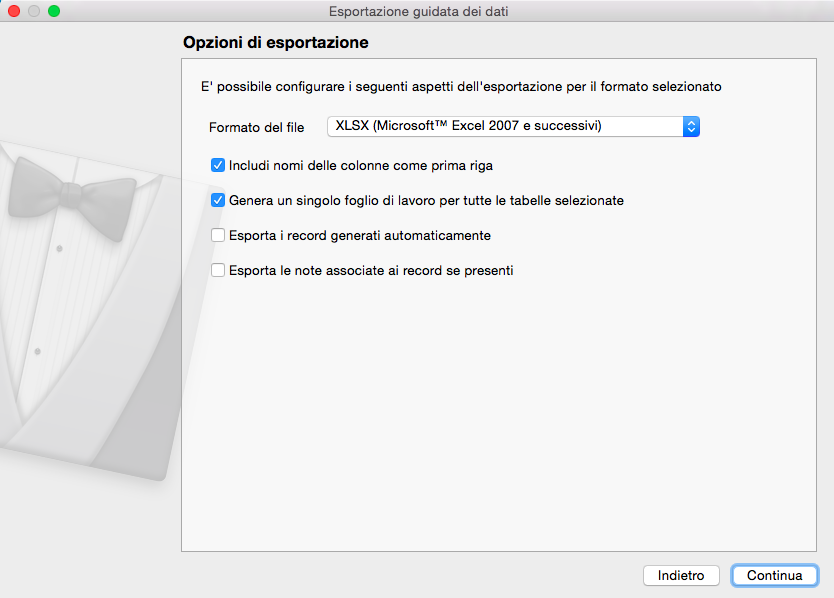This screenshot has height=598, width=834.
Task: Click the lower shirt stud on the tuxedo
Action: [x=38, y=352]
